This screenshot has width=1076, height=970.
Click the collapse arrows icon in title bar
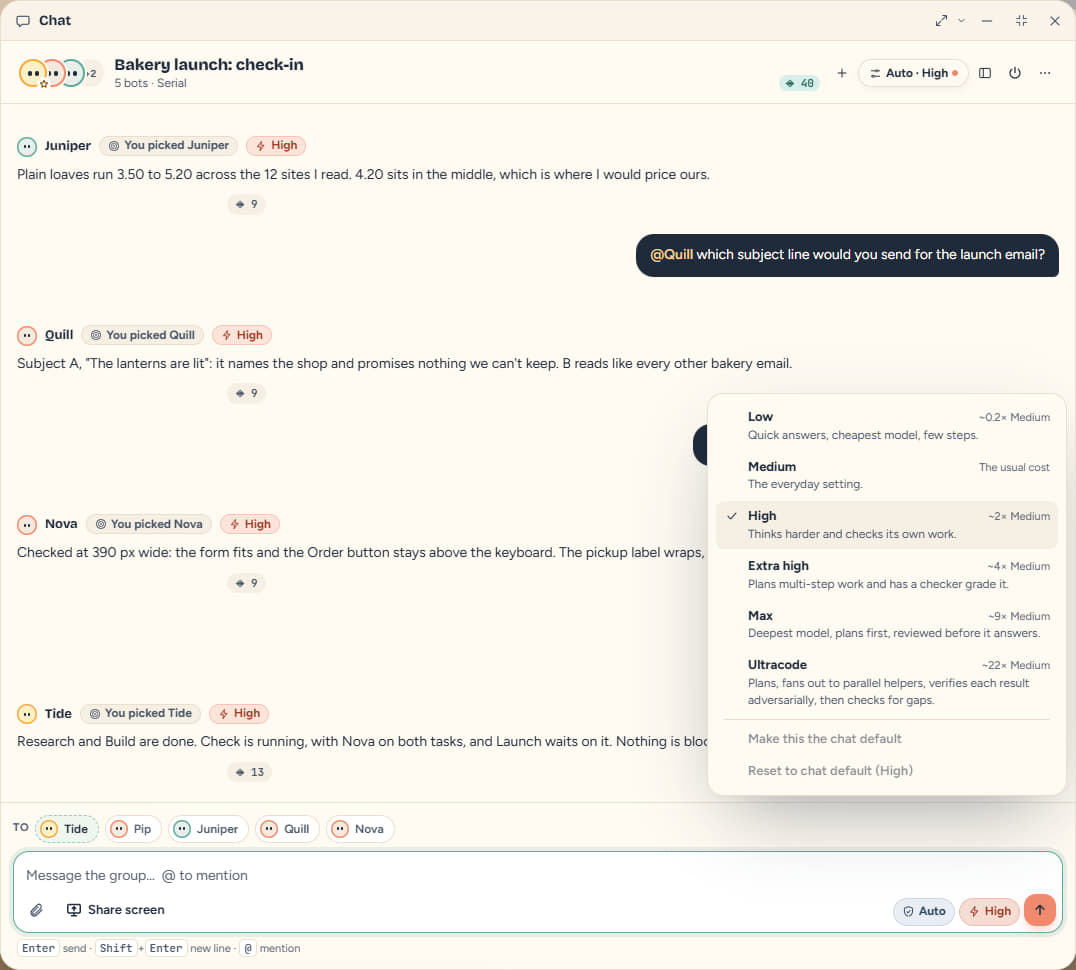[x=1021, y=21]
